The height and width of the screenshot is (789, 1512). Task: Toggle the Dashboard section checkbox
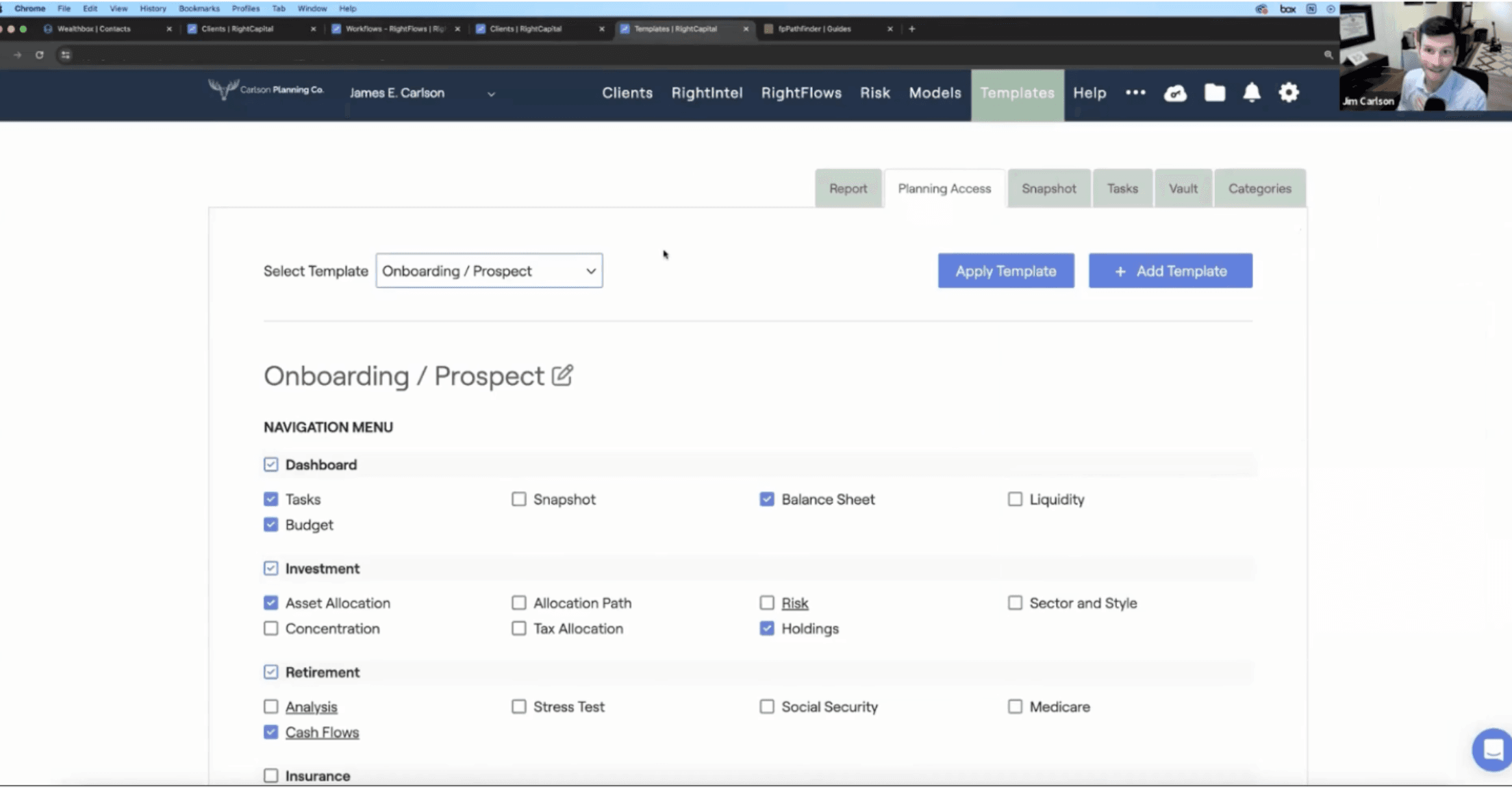[x=270, y=464]
